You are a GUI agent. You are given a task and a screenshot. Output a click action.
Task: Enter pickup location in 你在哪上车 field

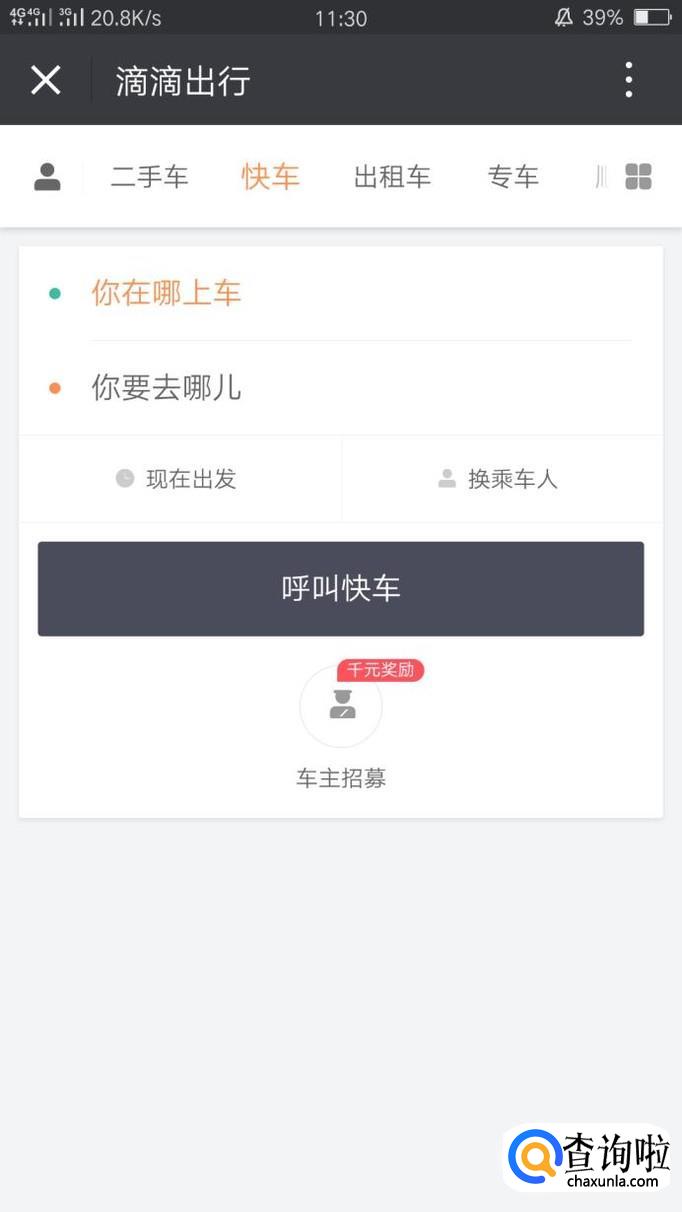pos(360,293)
